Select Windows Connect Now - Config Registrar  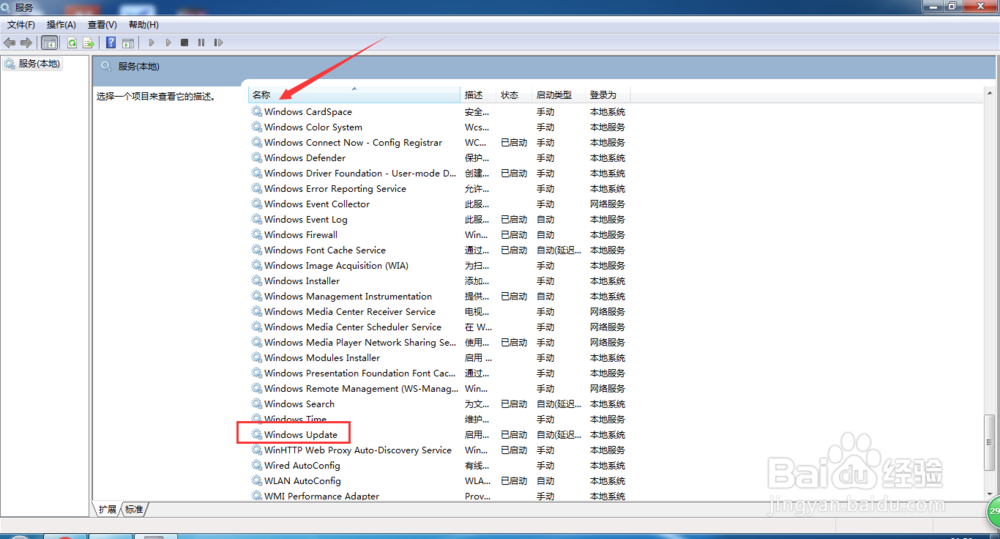pyautogui.click(x=353, y=142)
